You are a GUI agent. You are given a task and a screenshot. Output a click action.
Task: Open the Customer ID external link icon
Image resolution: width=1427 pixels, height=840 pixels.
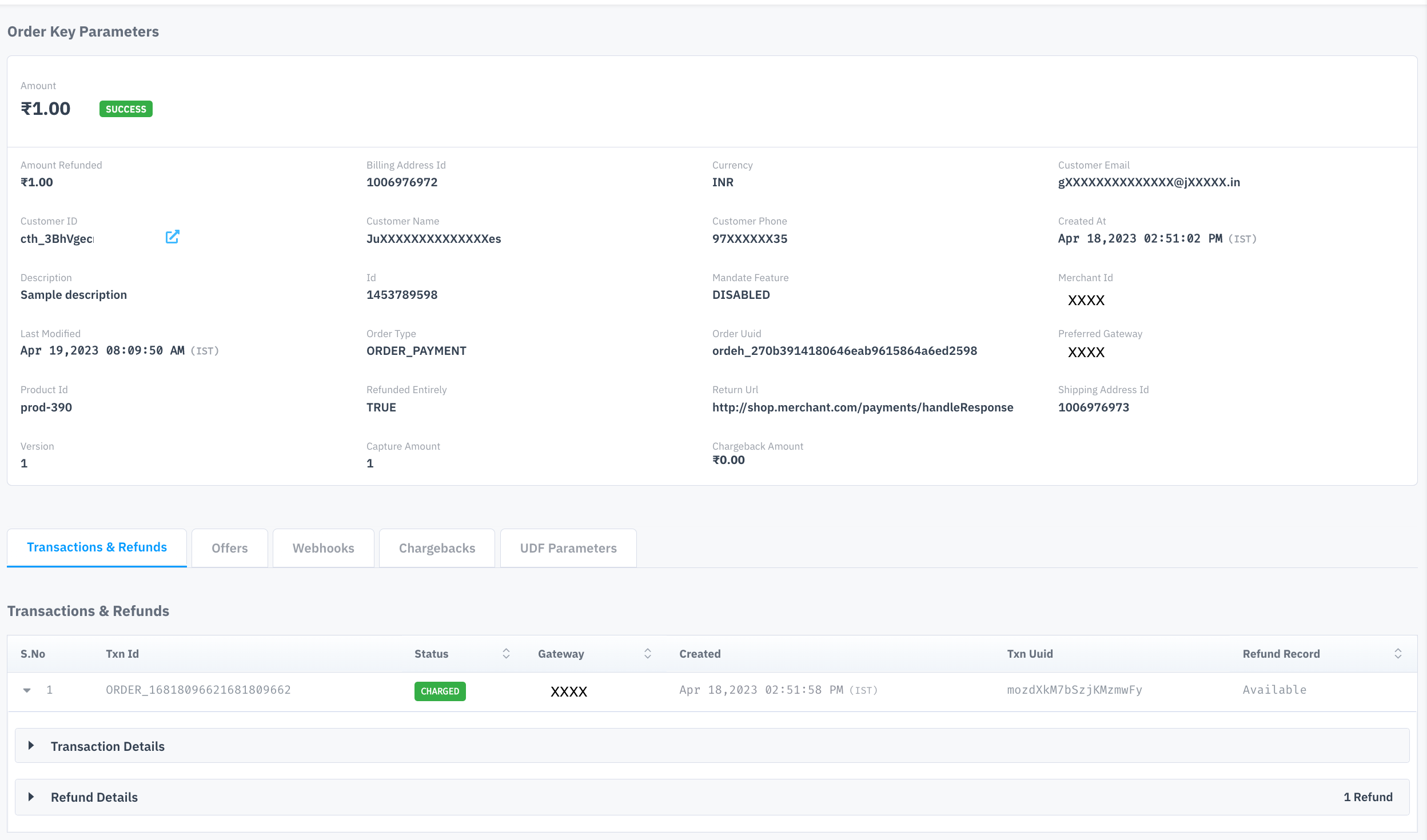pos(172,237)
